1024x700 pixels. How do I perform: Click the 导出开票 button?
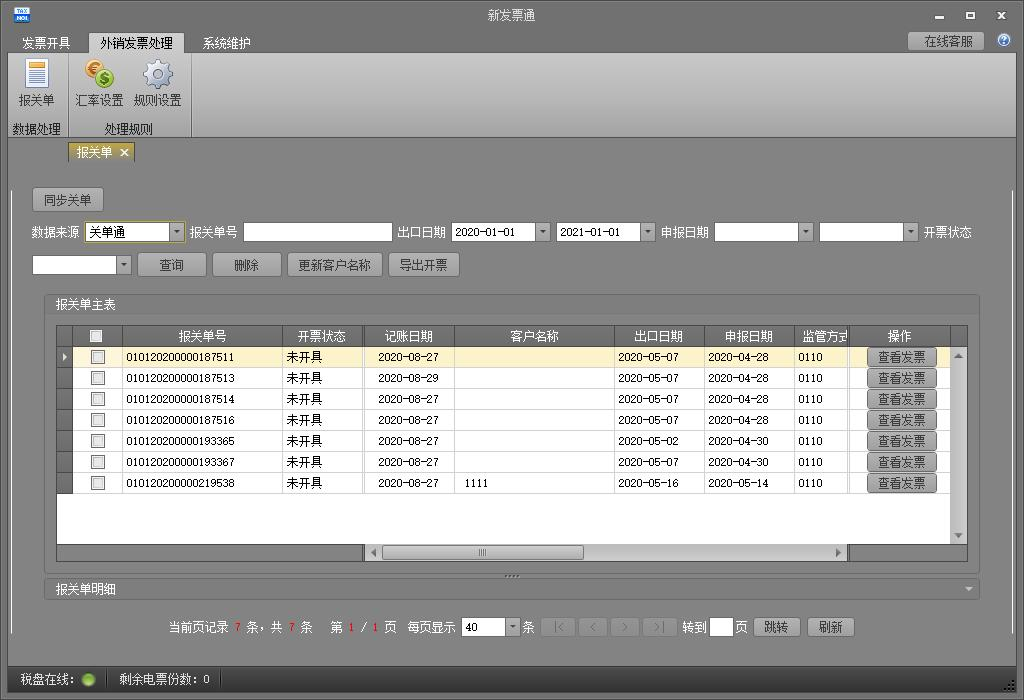click(423, 264)
